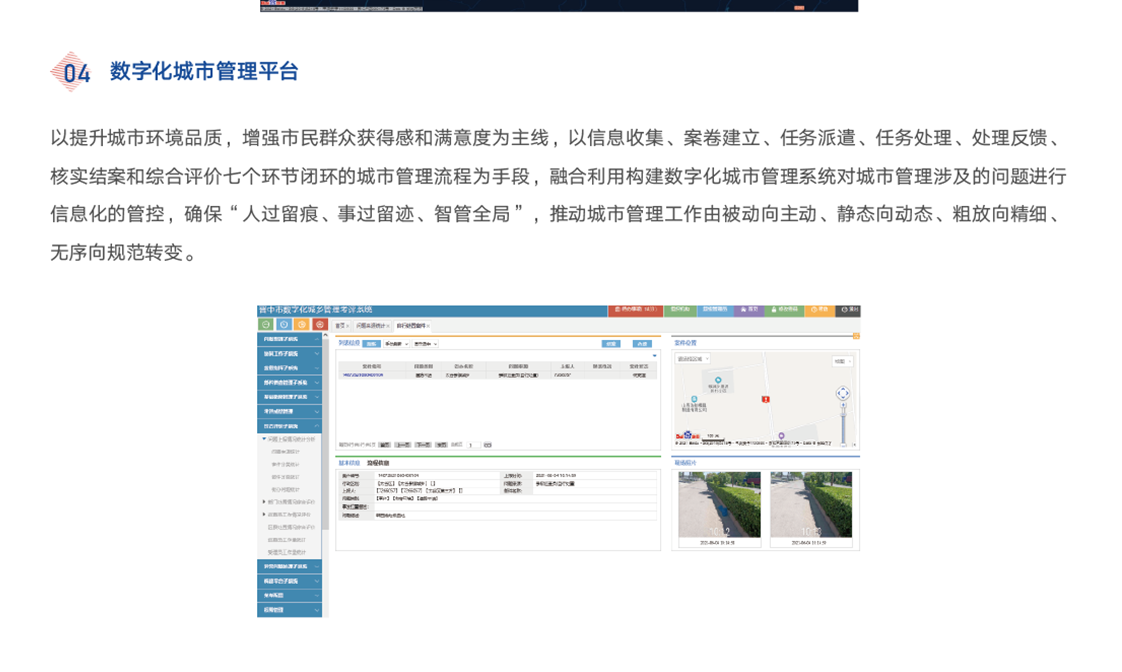Switch to the 首页 tab

pos(341,326)
